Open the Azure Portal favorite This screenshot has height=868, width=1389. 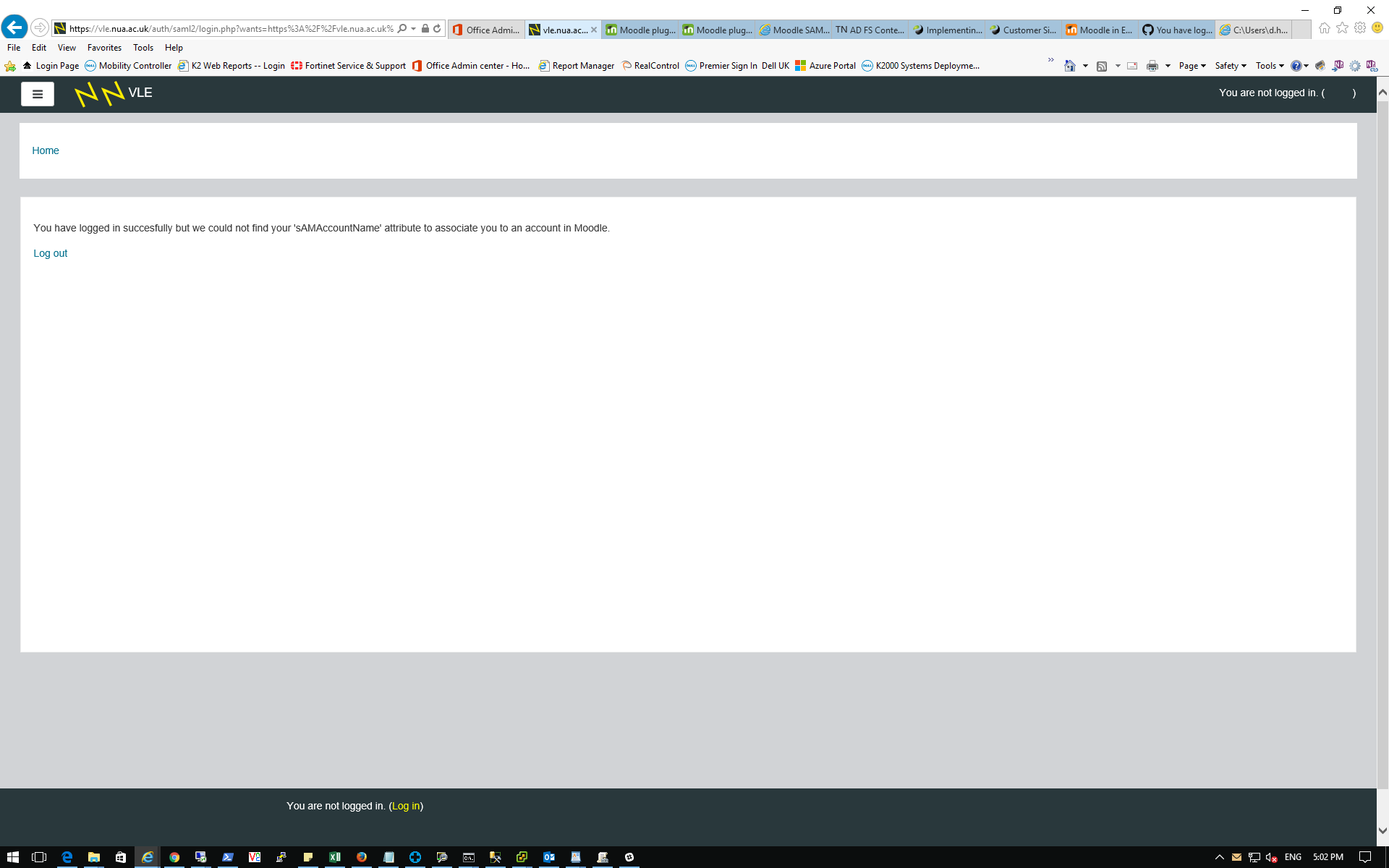tap(825, 66)
